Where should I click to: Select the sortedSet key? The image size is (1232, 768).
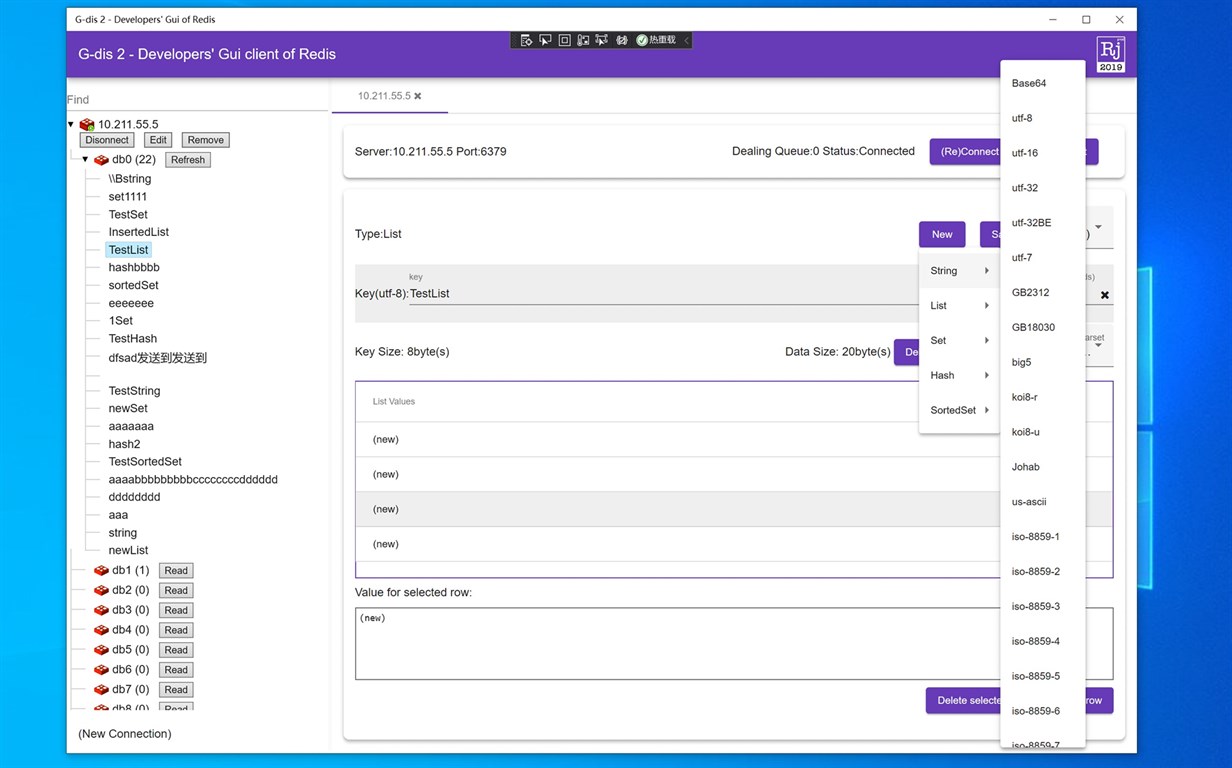coord(134,285)
